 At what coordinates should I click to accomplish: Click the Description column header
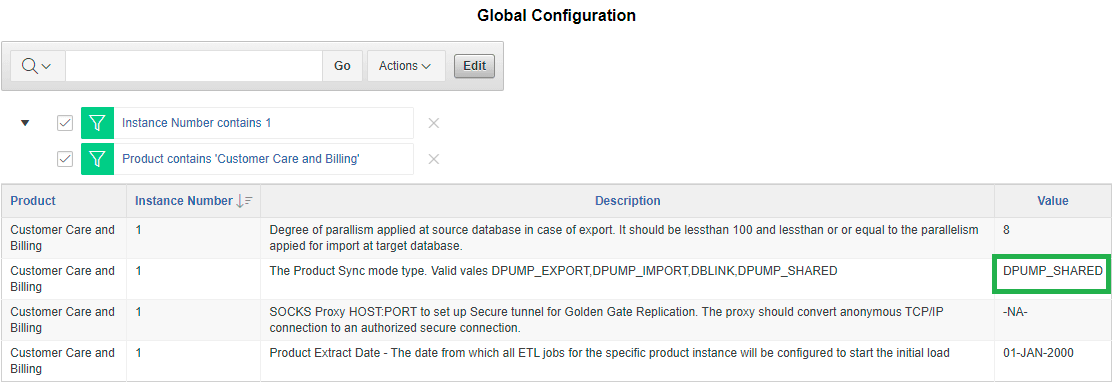627,201
